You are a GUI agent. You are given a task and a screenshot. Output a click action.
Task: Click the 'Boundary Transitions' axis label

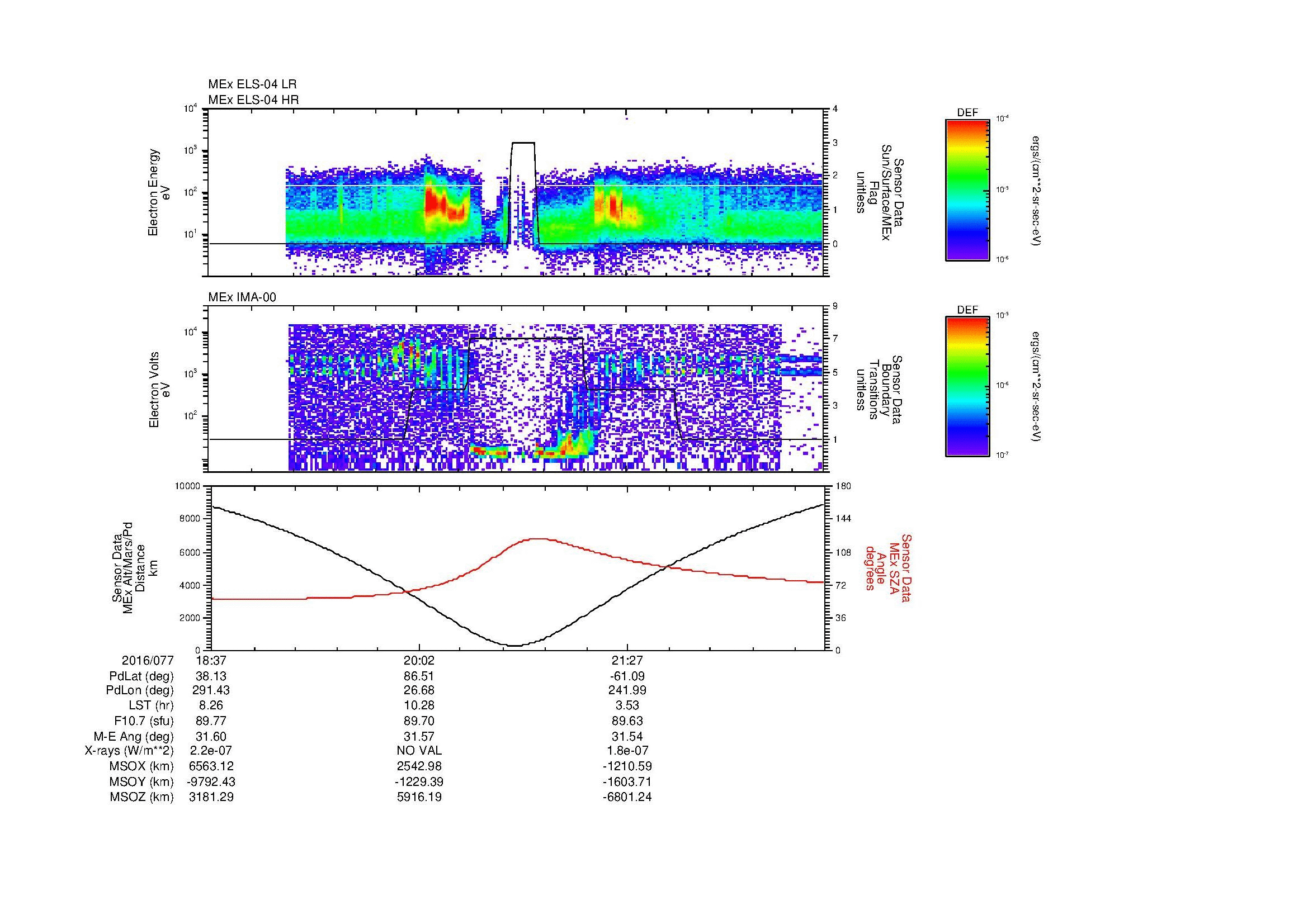pyautogui.click(x=879, y=390)
